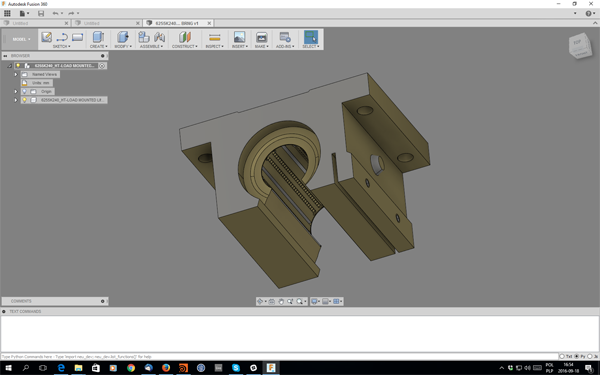
Task: Select the Pan hand tool
Action: click(x=281, y=302)
